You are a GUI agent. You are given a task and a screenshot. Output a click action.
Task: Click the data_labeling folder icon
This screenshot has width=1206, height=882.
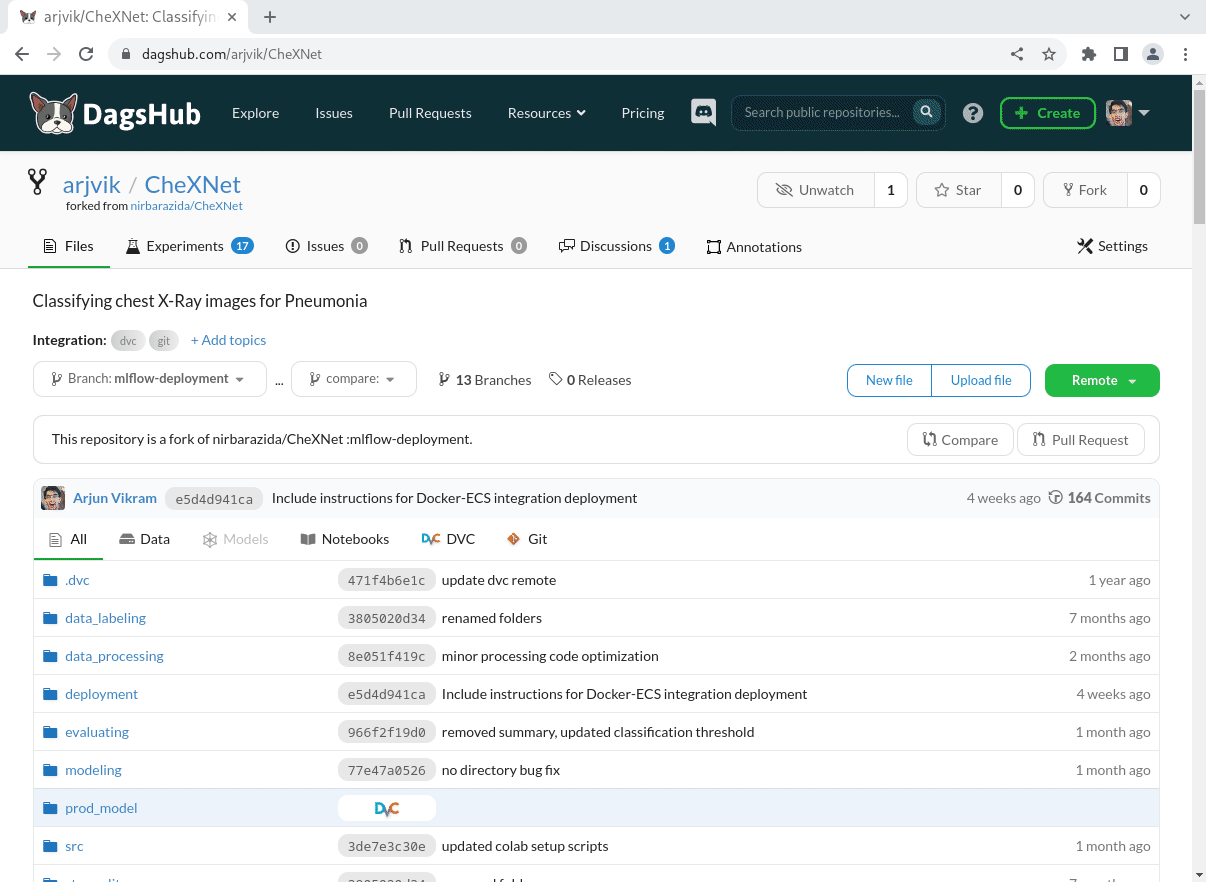click(50, 618)
